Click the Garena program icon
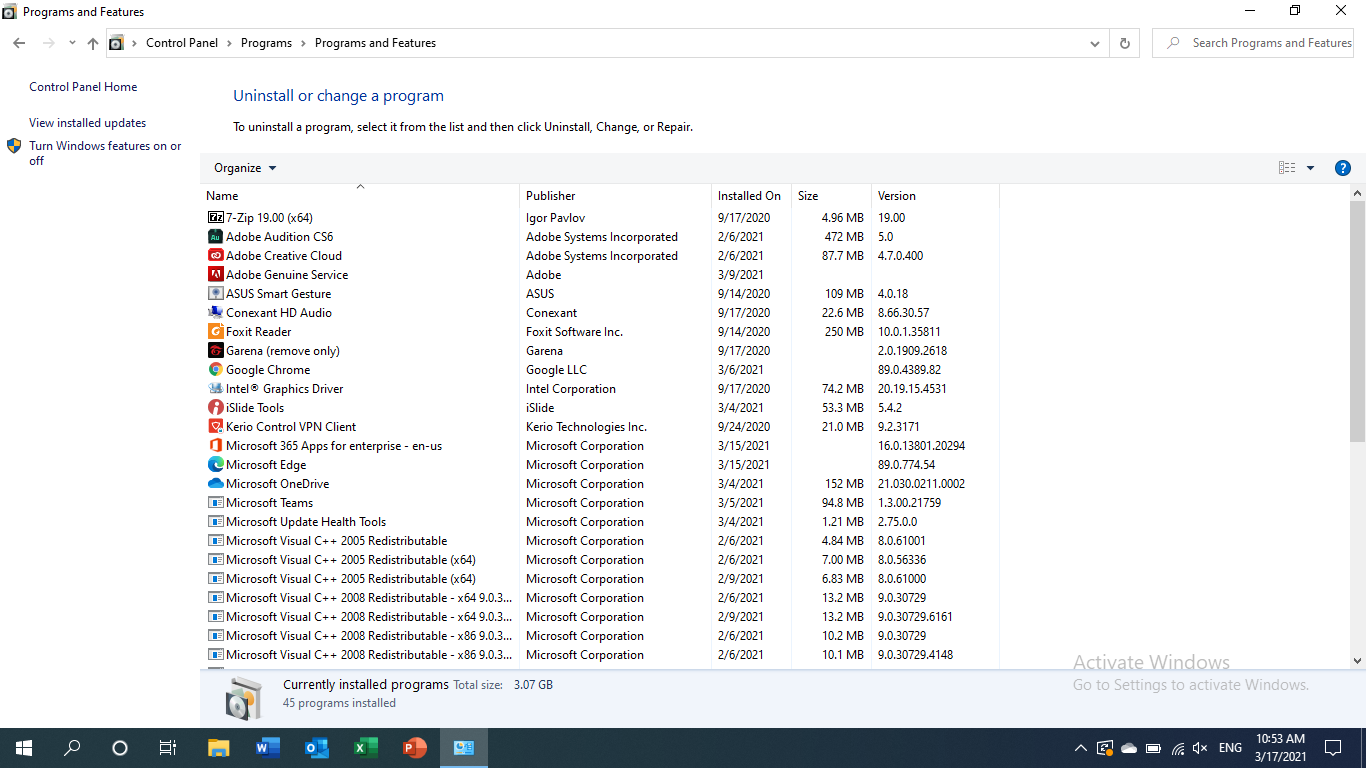Viewport: 1366px width, 768px height. pos(215,350)
